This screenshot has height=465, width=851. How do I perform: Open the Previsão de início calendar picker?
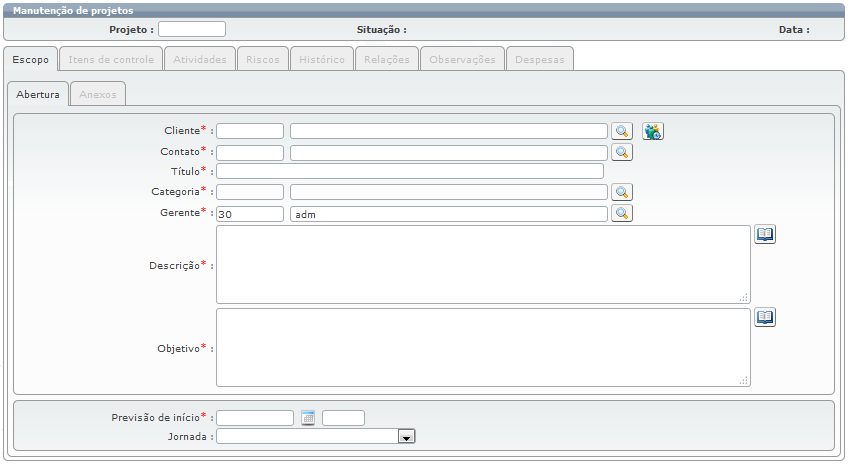click(x=308, y=418)
